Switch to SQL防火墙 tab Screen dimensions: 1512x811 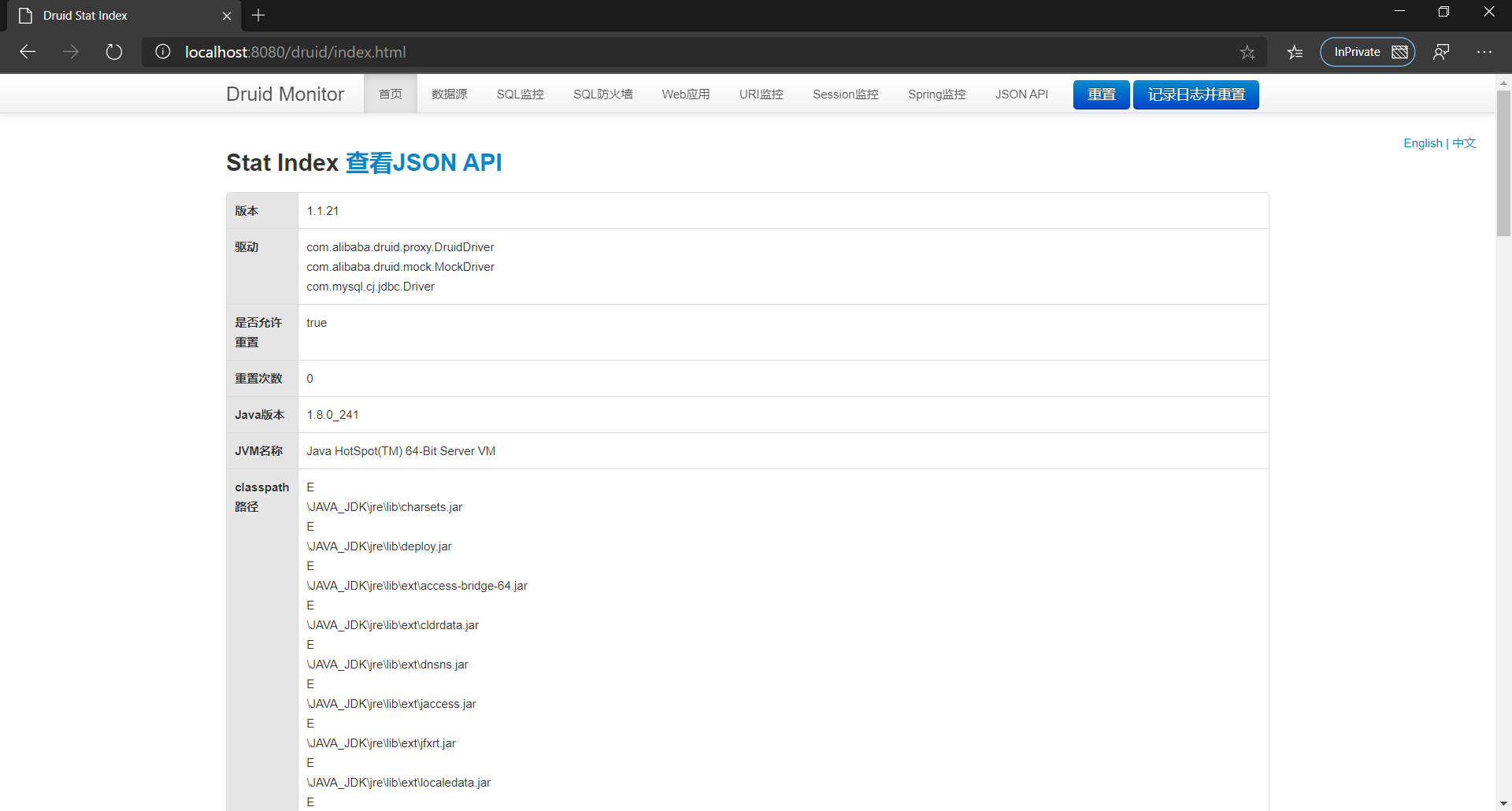(603, 94)
